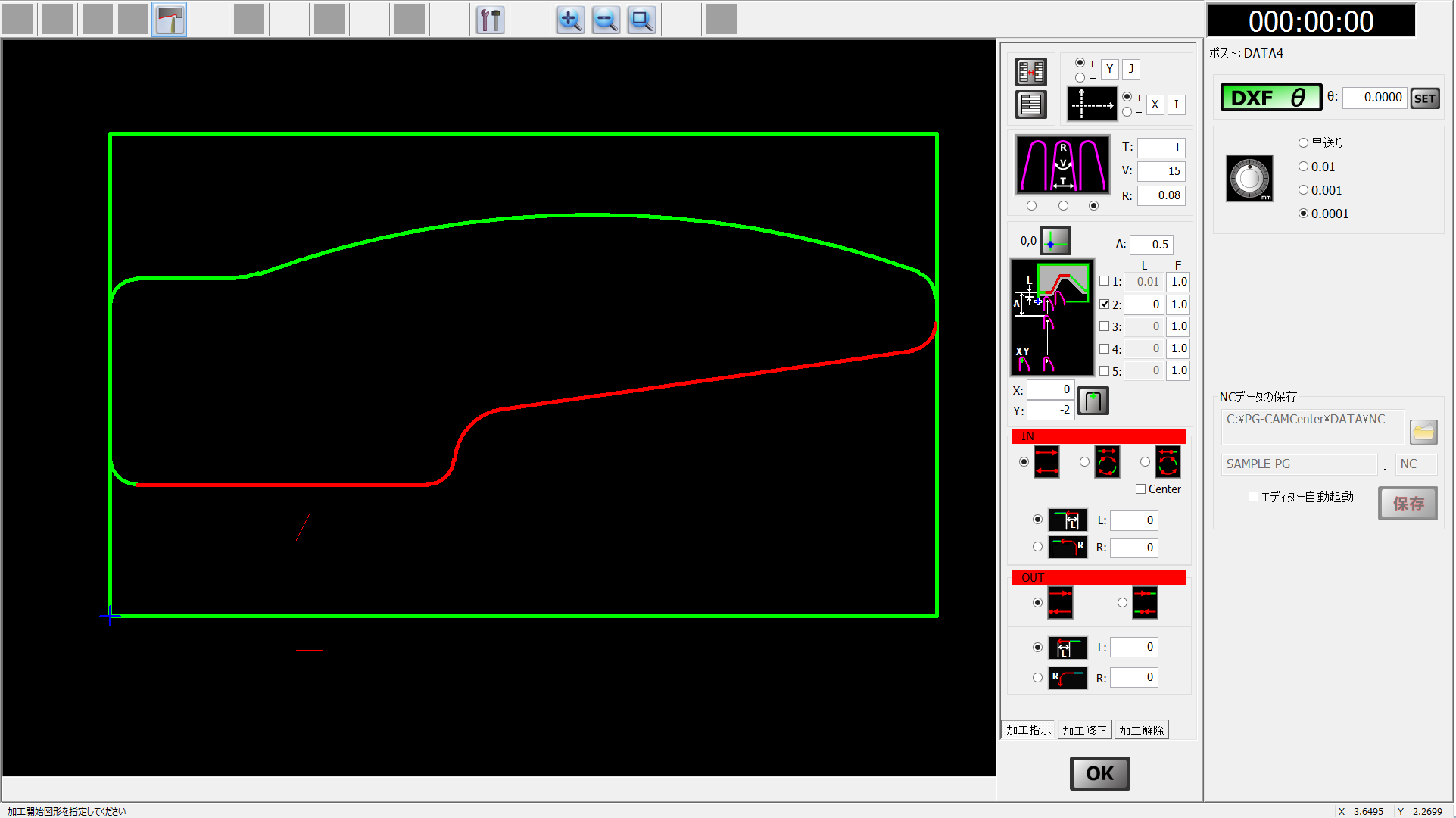
Task: Switch to 加工修正 tab
Action: 1084,730
